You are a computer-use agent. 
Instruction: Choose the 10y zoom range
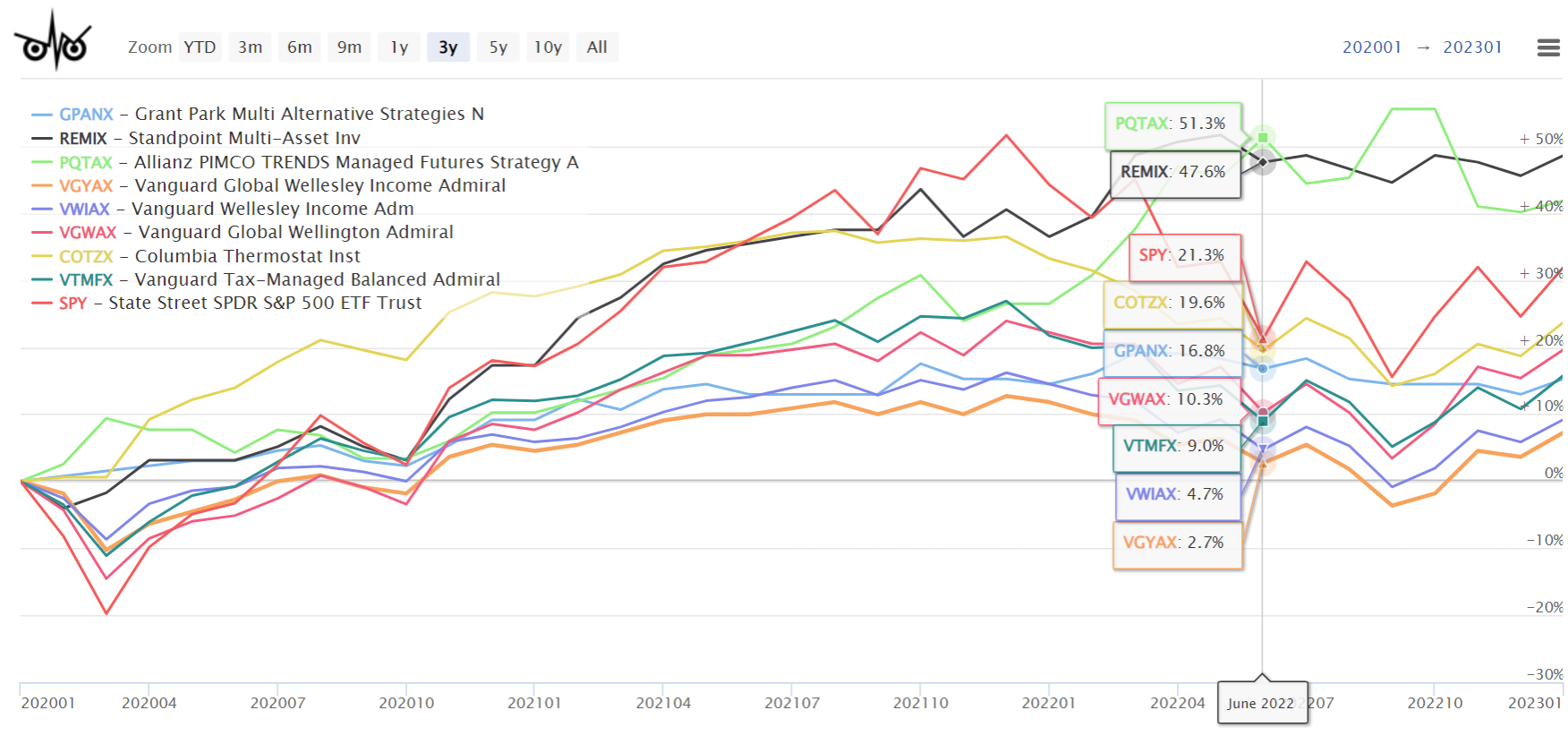click(548, 47)
